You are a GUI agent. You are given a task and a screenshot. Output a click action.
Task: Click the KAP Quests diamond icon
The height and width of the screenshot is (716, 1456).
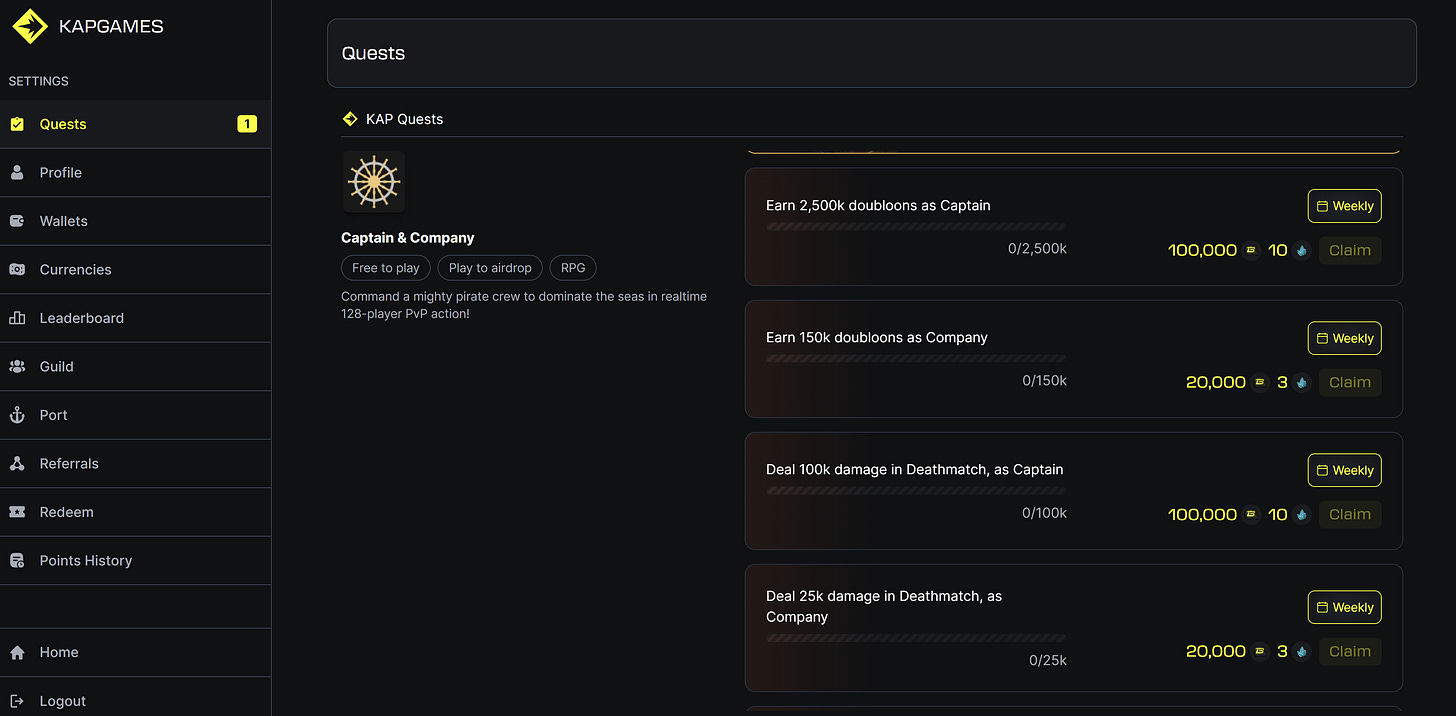pos(350,118)
